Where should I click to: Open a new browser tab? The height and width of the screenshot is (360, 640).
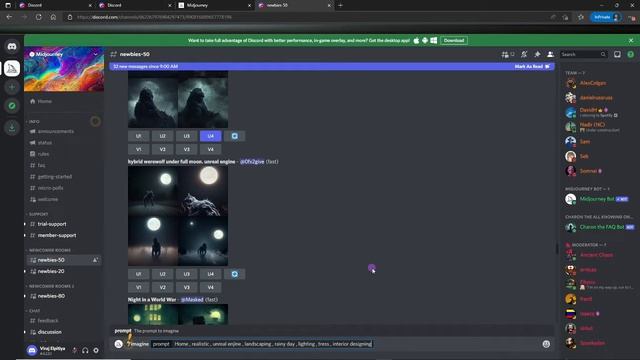[x=340, y=5]
